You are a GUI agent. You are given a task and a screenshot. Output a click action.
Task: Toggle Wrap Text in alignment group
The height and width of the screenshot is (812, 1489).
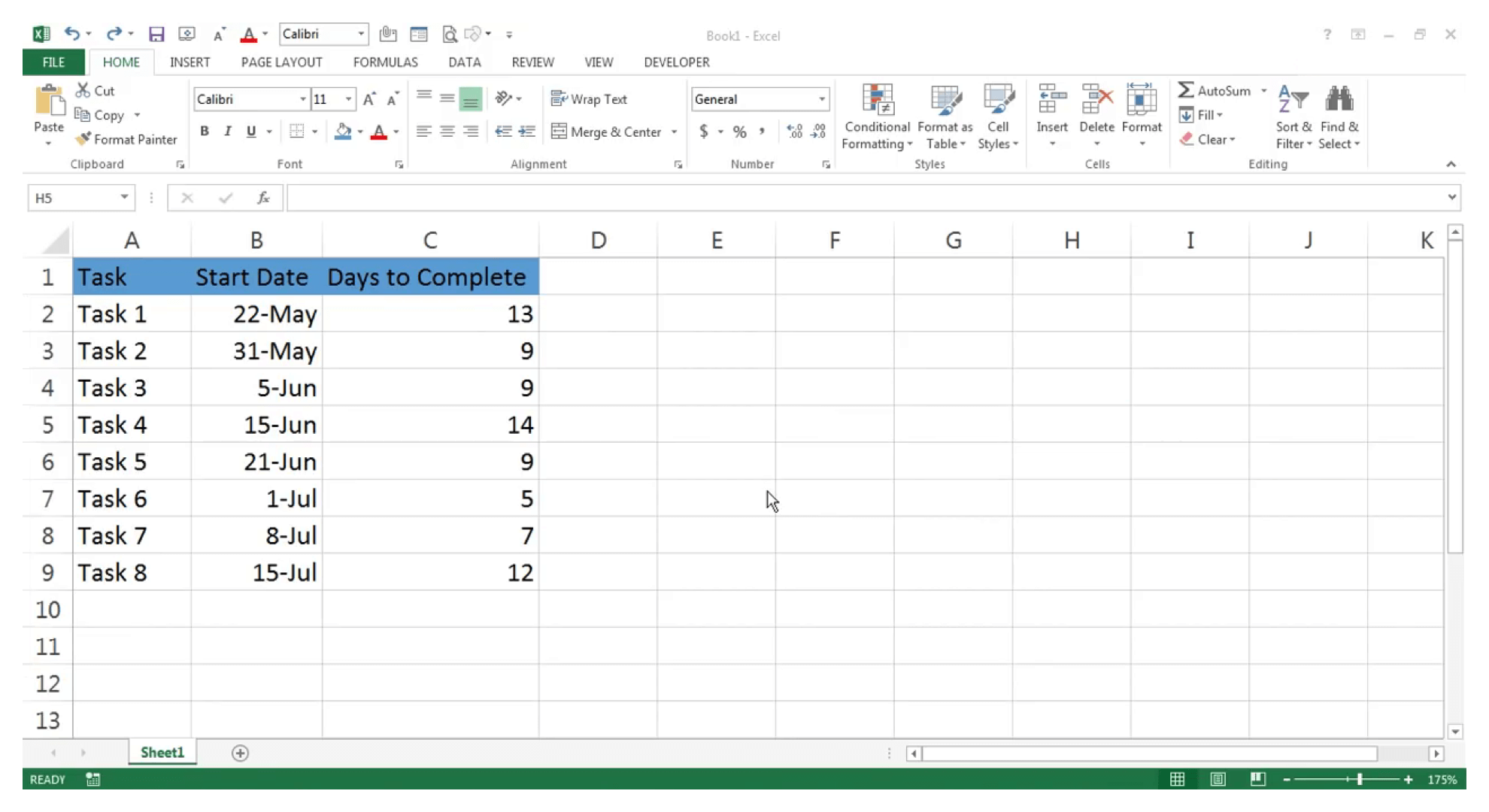pyautogui.click(x=590, y=99)
